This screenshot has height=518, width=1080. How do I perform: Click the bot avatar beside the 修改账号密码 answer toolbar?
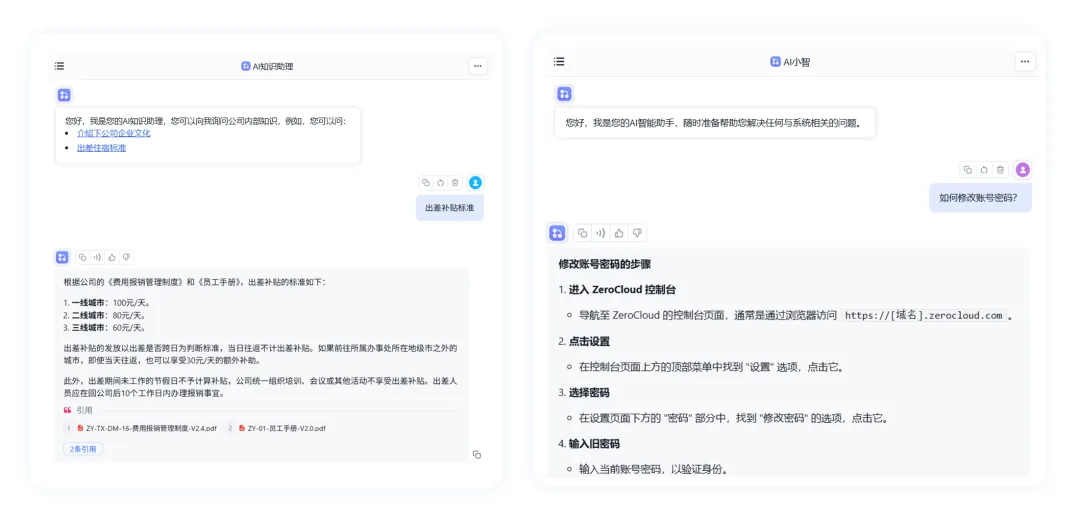(x=557, y=233)
